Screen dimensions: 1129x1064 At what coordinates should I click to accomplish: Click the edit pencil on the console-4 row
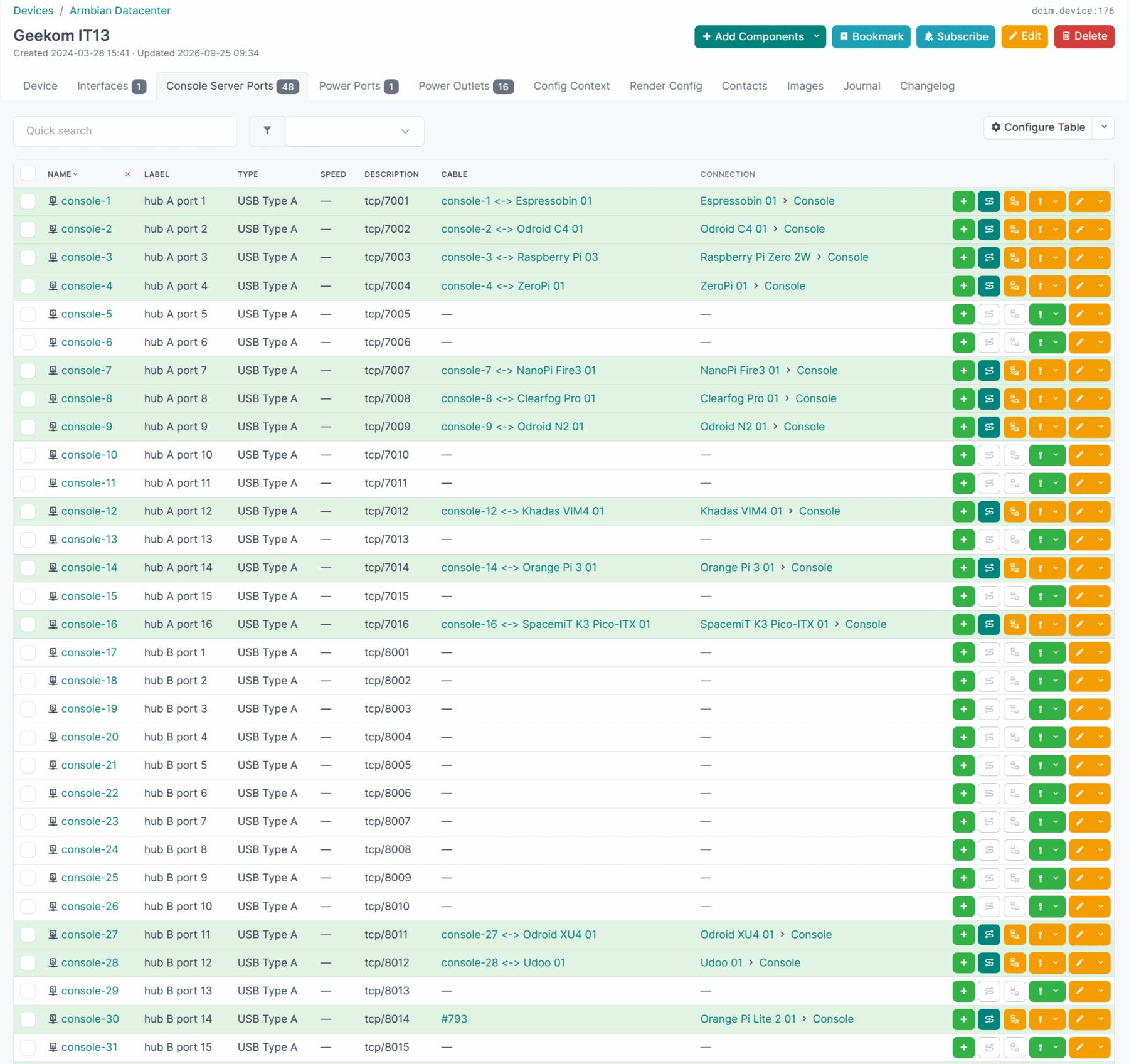point(1079,286)
